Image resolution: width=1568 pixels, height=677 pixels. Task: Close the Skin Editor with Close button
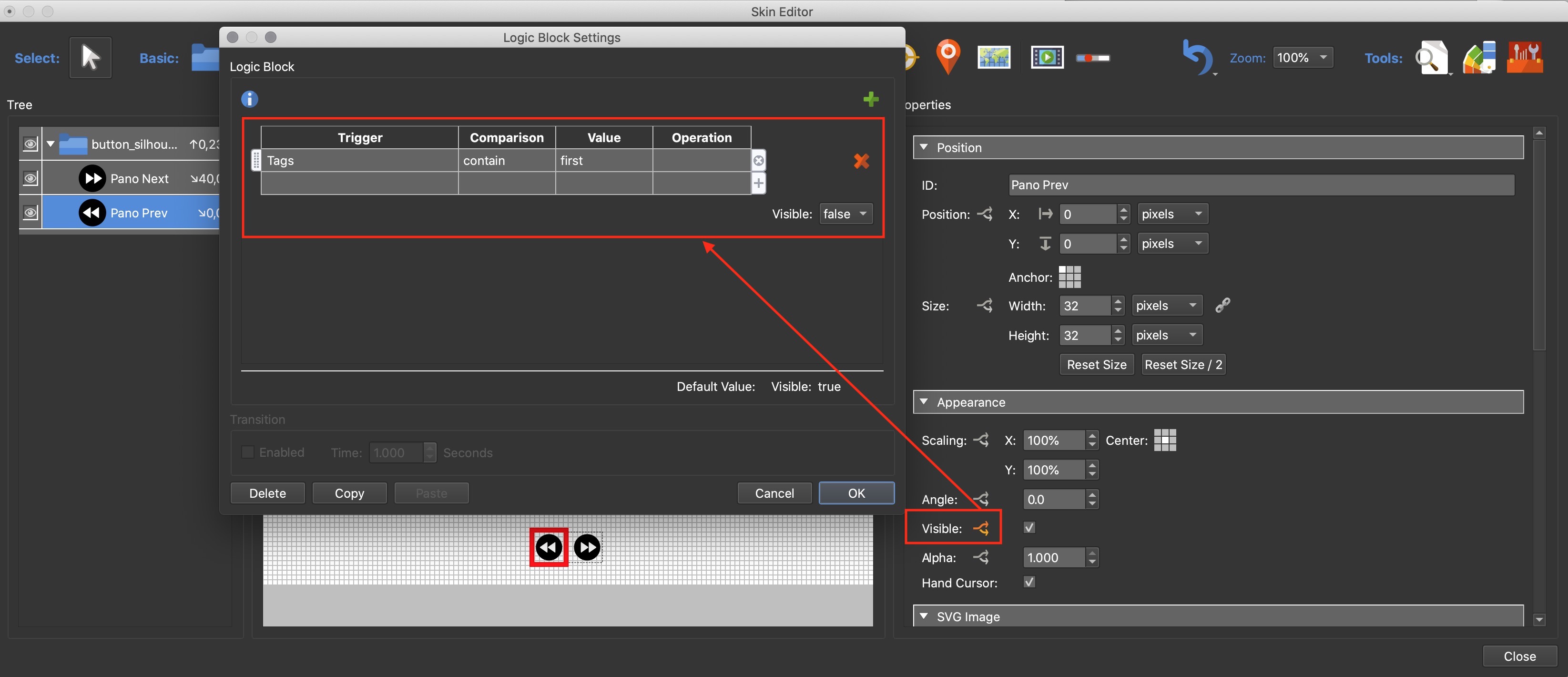tap(1519, 656)
